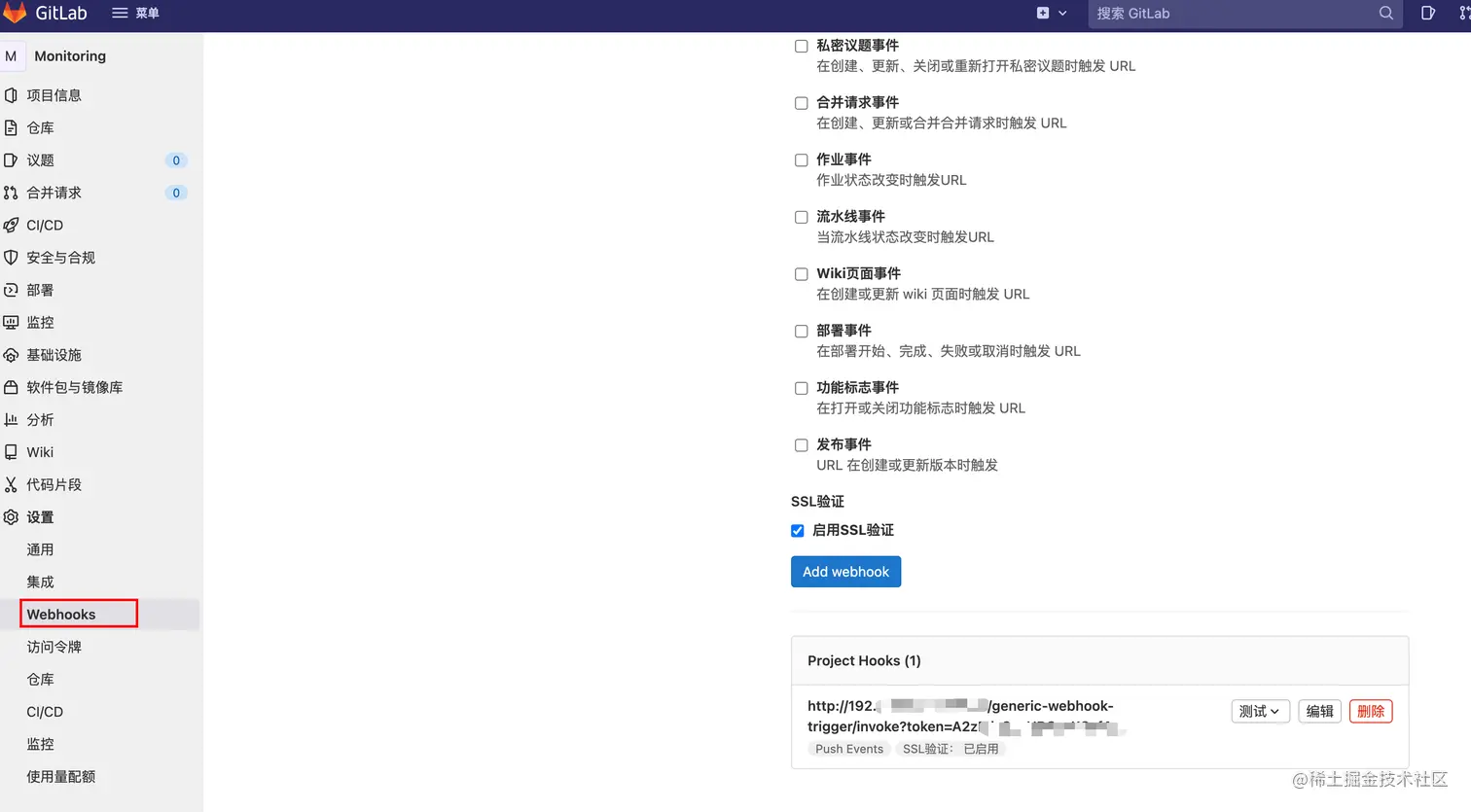1471x812 pixels.
Task: Open the Monitoring project title link
Action: [70, 55]
